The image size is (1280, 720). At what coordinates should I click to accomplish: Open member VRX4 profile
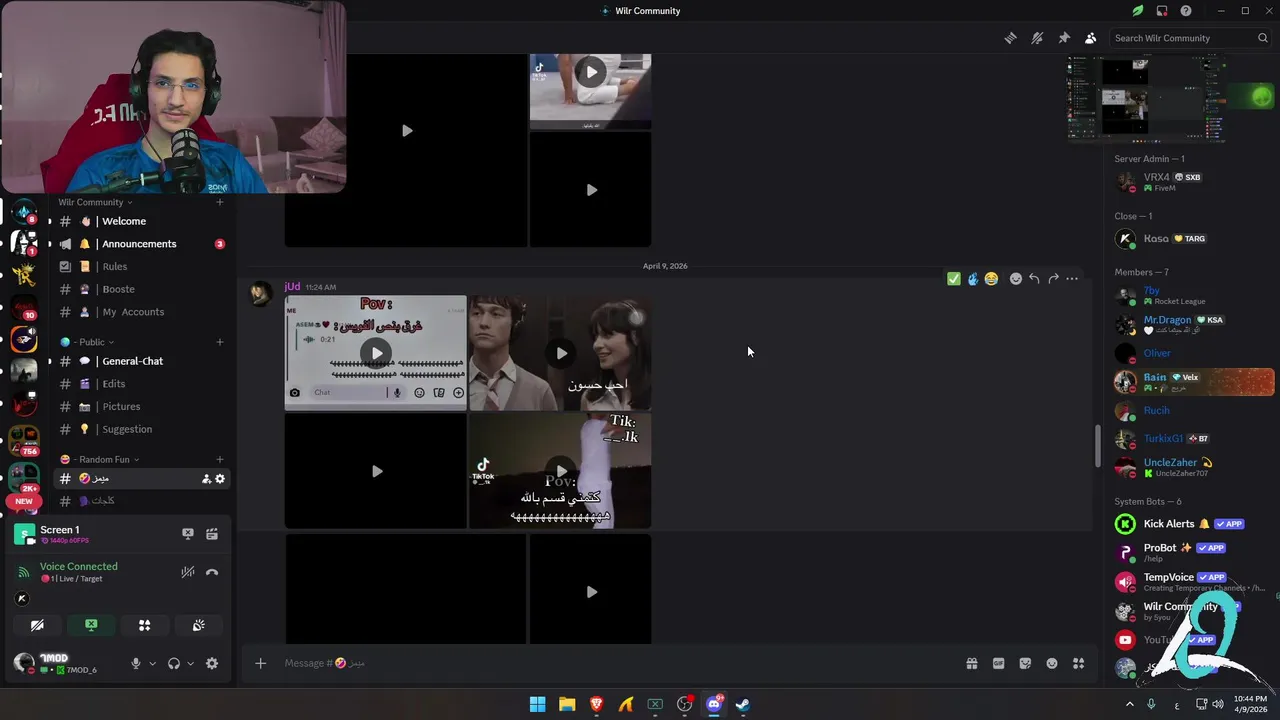(1194, 182)
